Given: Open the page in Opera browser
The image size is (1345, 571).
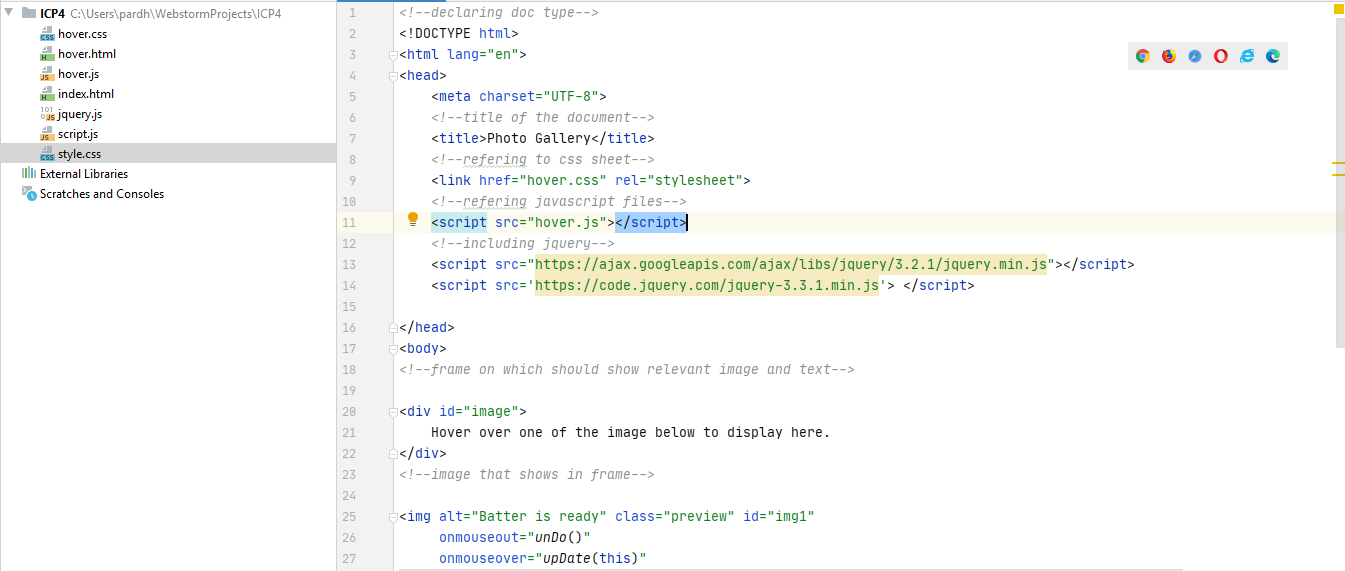Looking at the screenshot, I should point(1221,56).
